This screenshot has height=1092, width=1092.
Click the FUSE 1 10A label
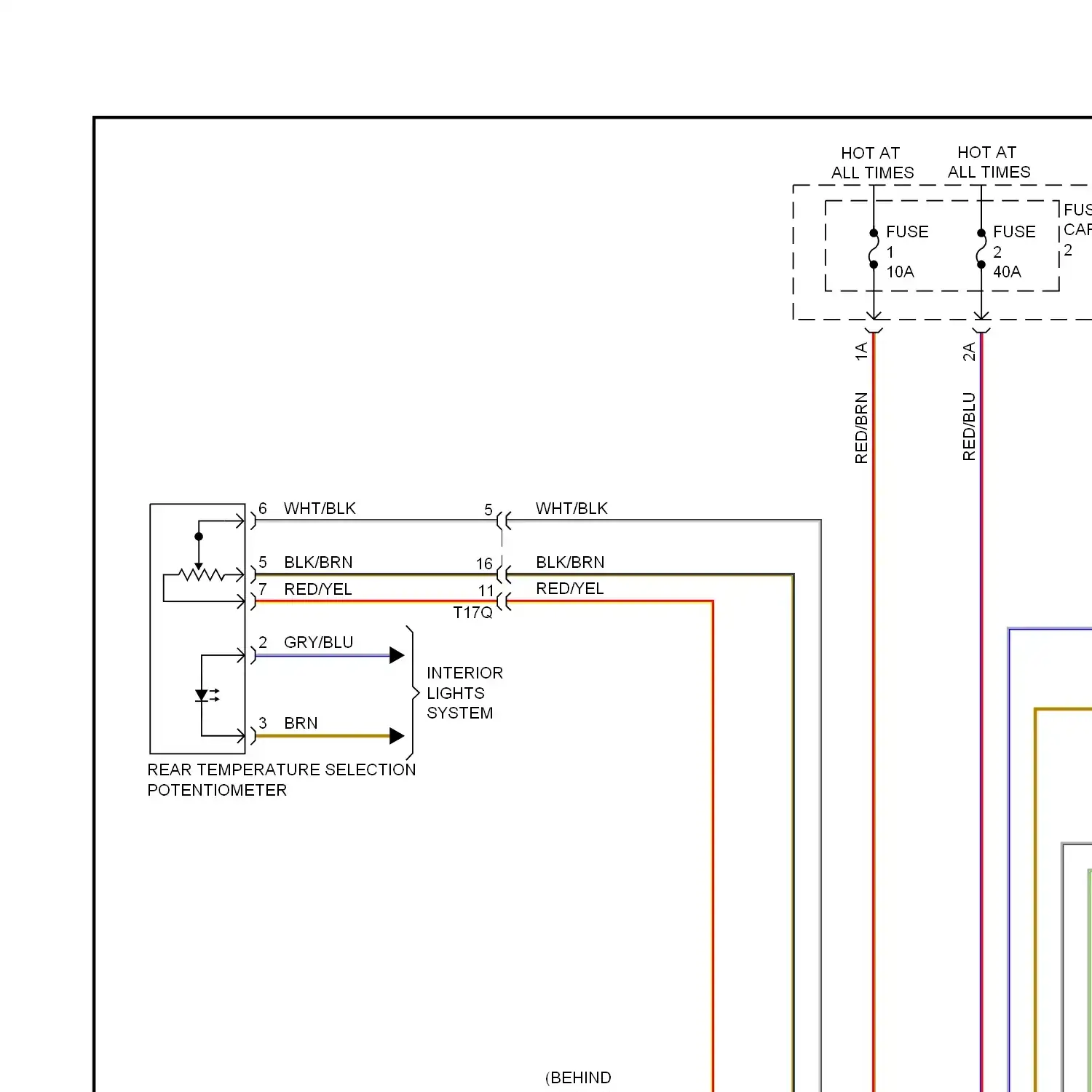coord(907,252)
